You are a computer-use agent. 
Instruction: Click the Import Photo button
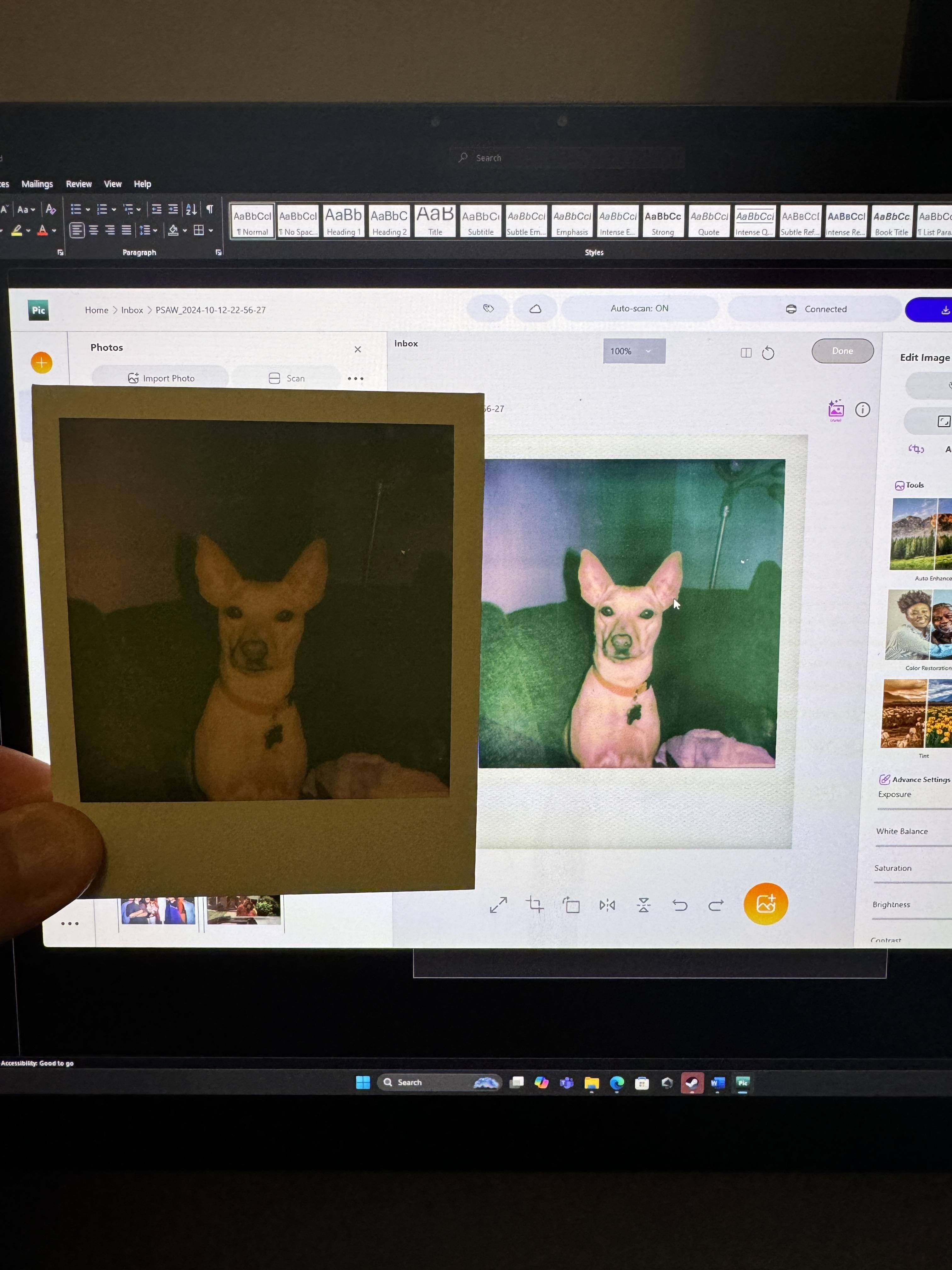click(x=161, y=378)
